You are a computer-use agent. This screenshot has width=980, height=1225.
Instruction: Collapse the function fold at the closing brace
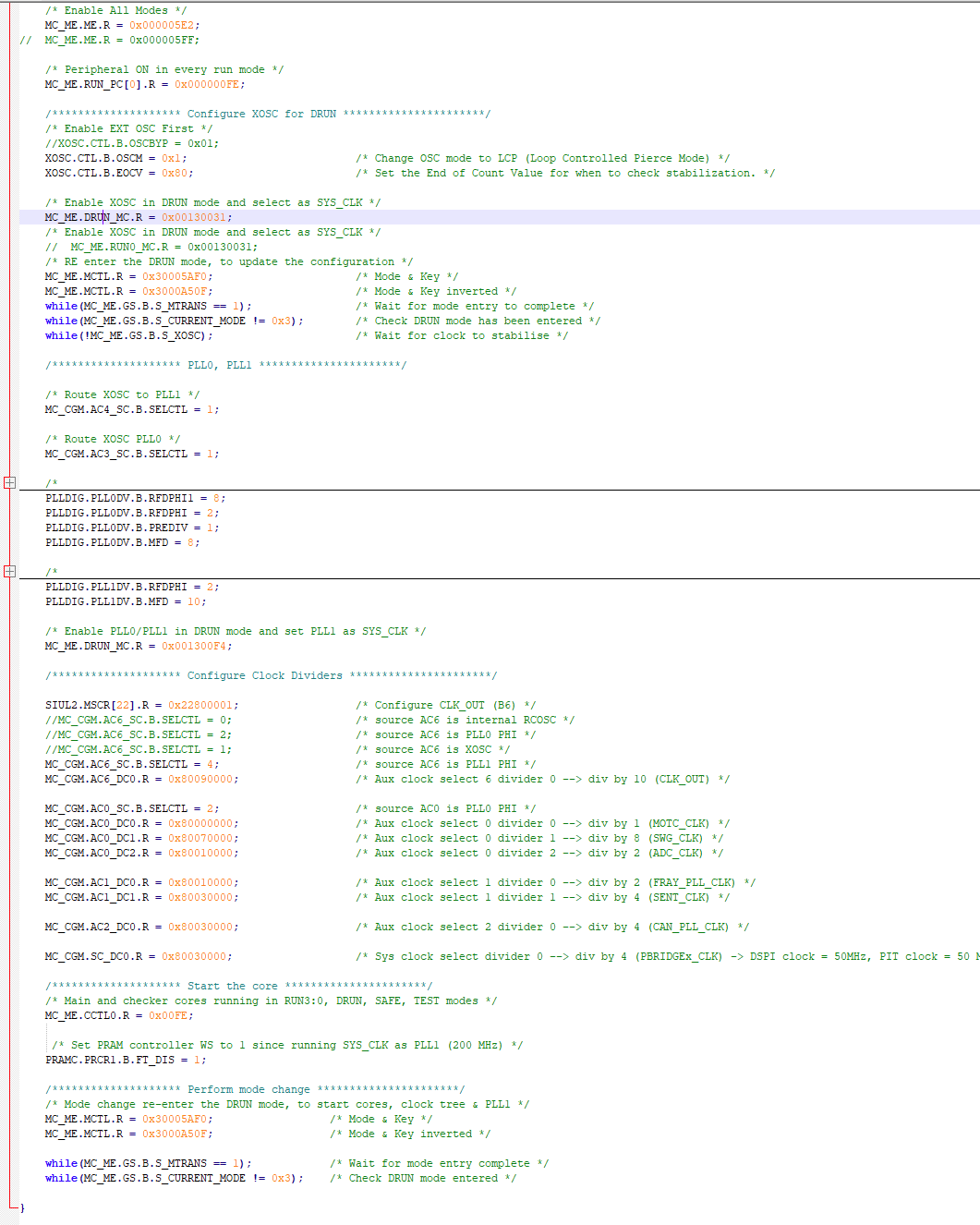(x=9, y=1207)
